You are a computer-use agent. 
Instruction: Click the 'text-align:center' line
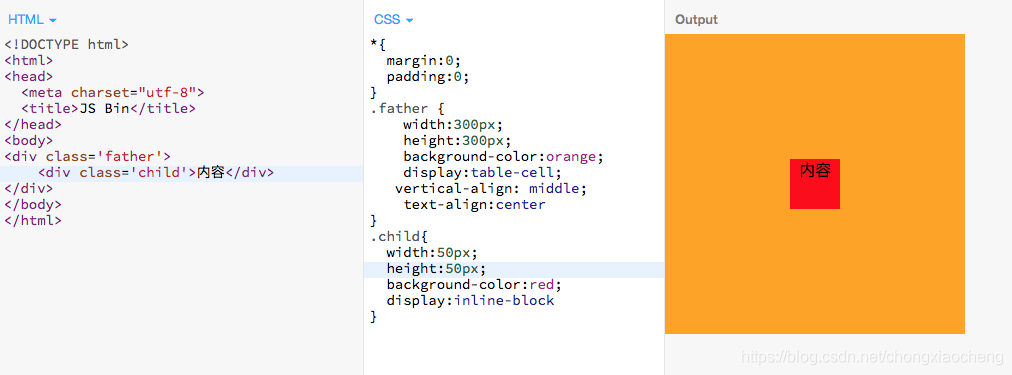tap(474, 205)
